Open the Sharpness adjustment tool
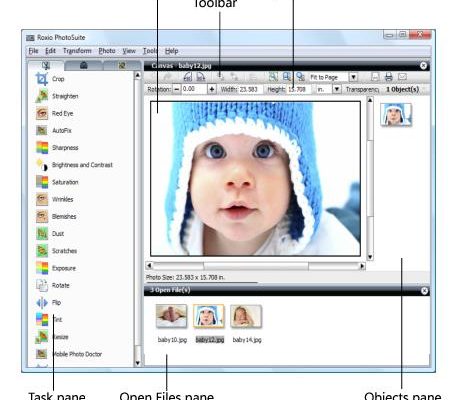 pyautogui.click(x=57, y=148)
